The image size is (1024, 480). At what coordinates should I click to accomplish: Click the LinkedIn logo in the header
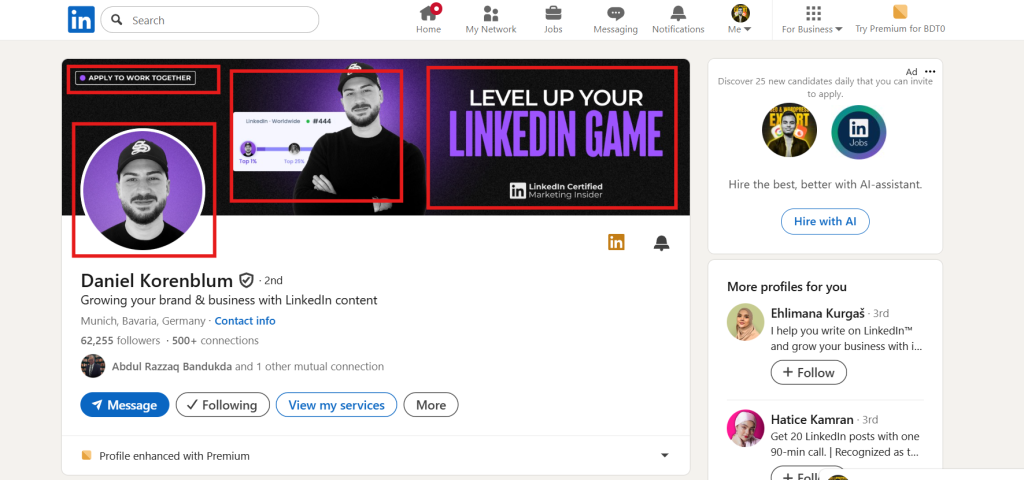point(81,19)
